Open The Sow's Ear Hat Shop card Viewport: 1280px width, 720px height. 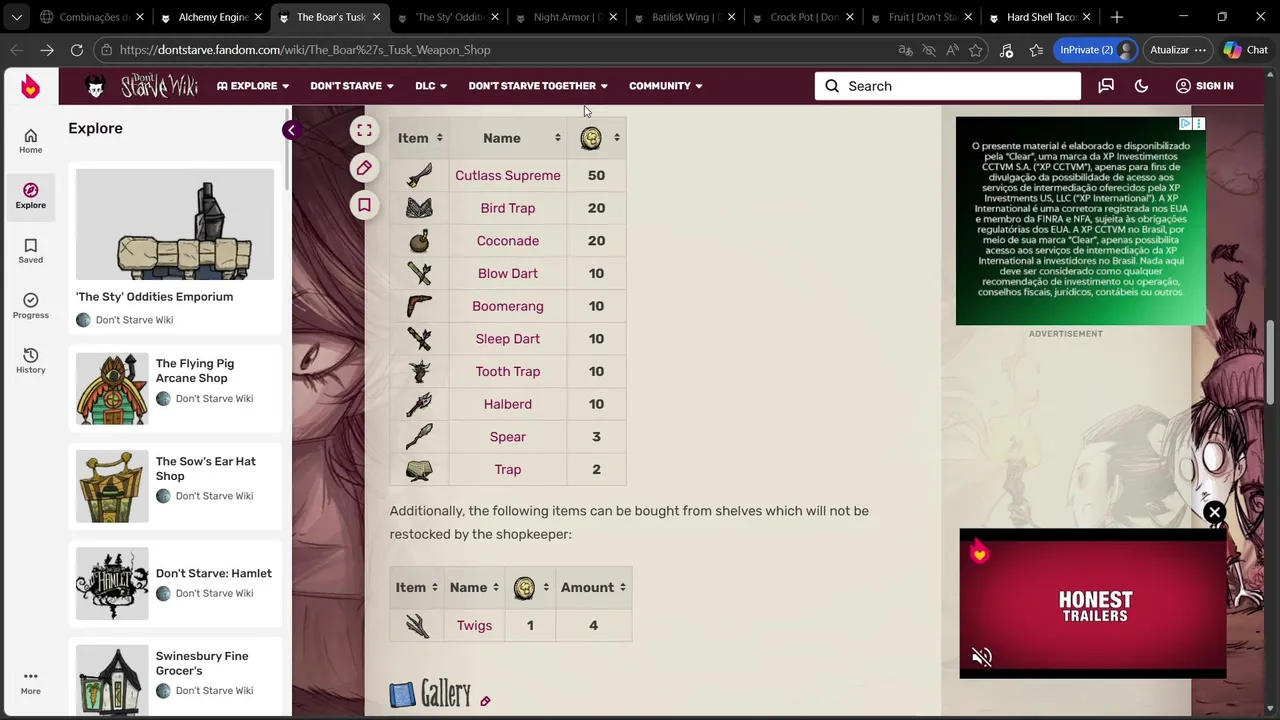click(176, 486)
